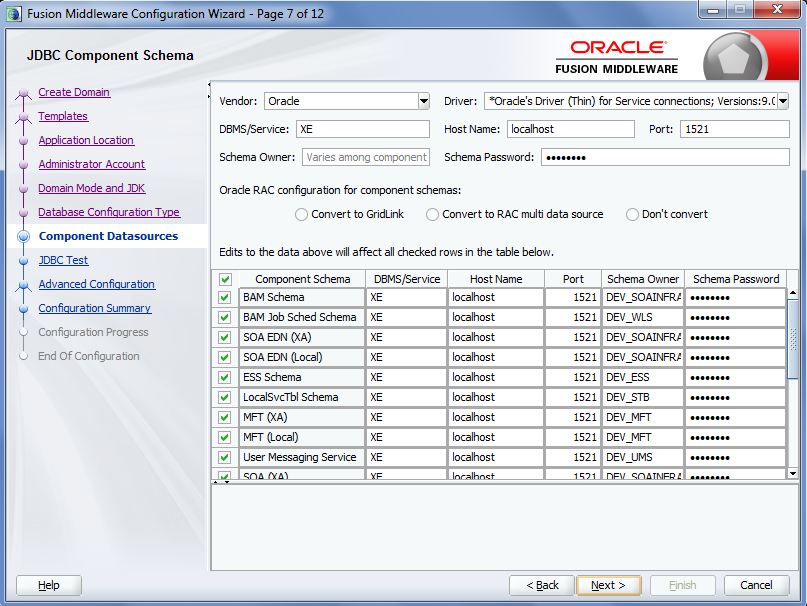This screenshot has height=606, width=807.
Task: Click the Cancel button
Action: 756,585
